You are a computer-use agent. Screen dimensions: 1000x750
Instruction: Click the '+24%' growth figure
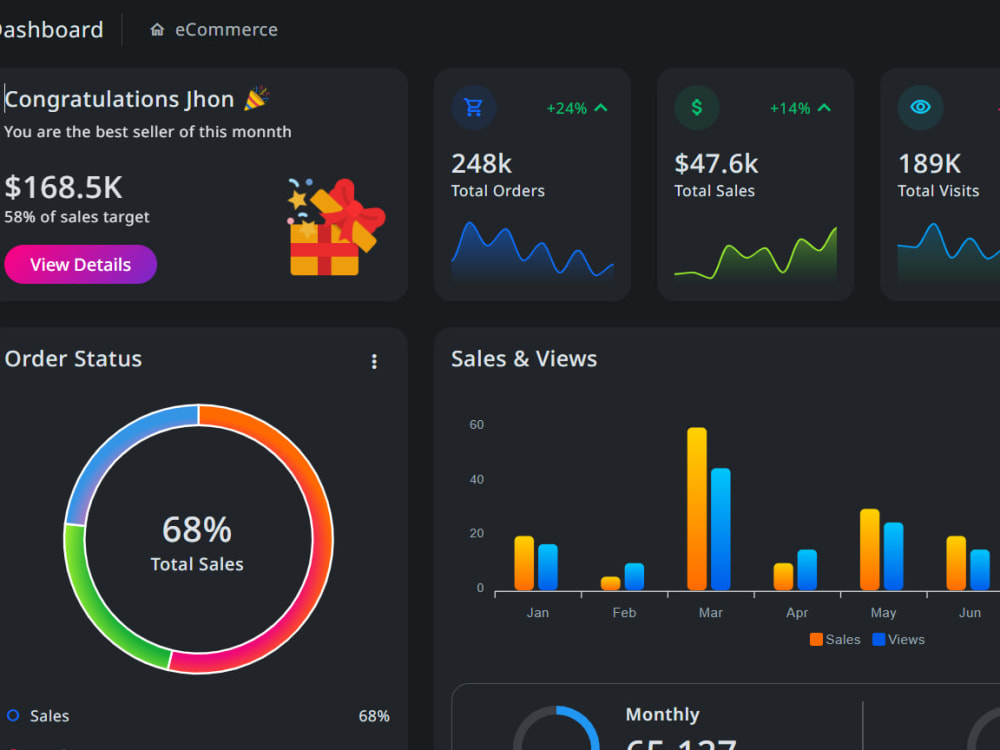pos(566,108)
